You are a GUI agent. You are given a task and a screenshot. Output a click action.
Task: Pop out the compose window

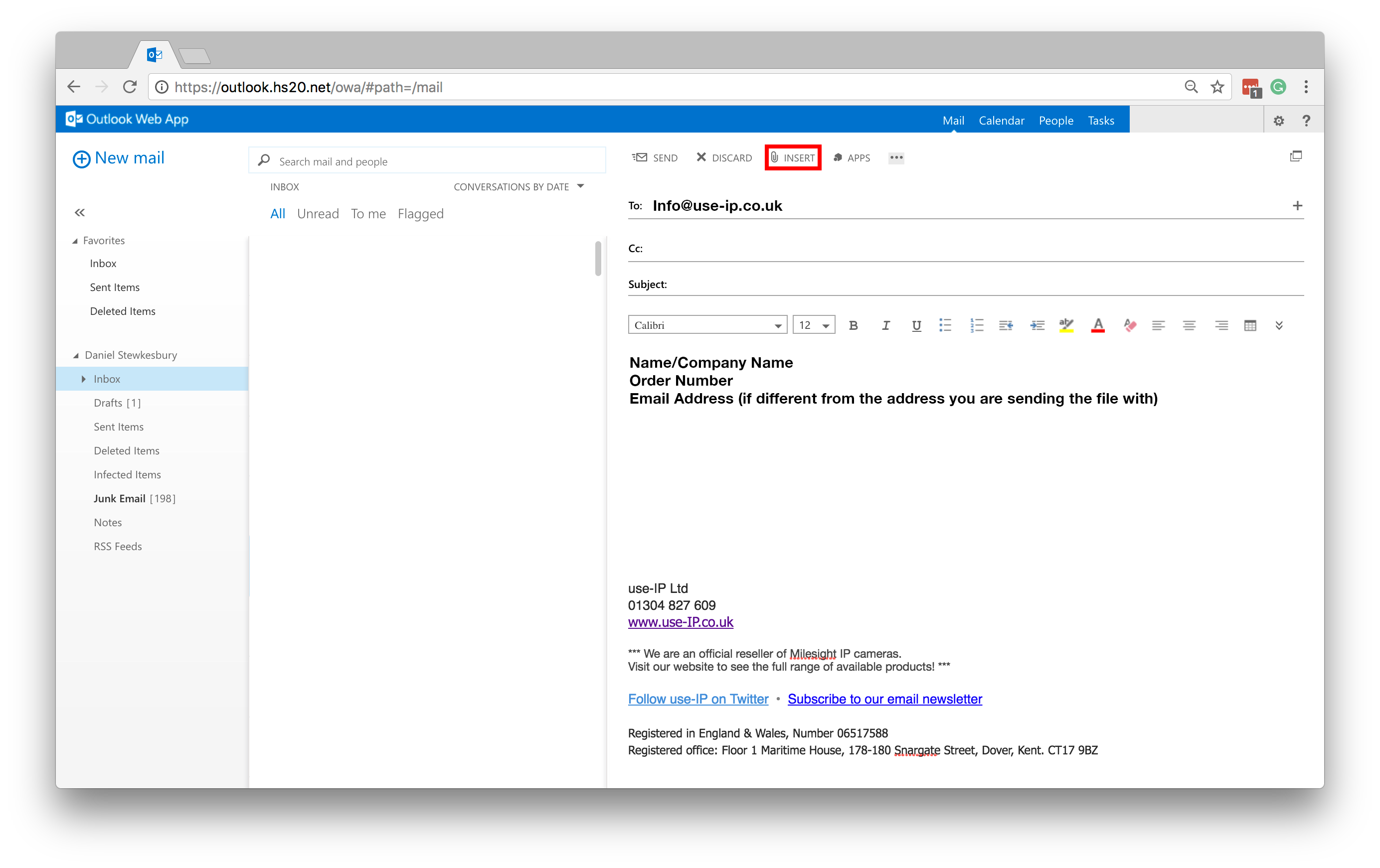pyautogui.click(x=1296, y=156)
